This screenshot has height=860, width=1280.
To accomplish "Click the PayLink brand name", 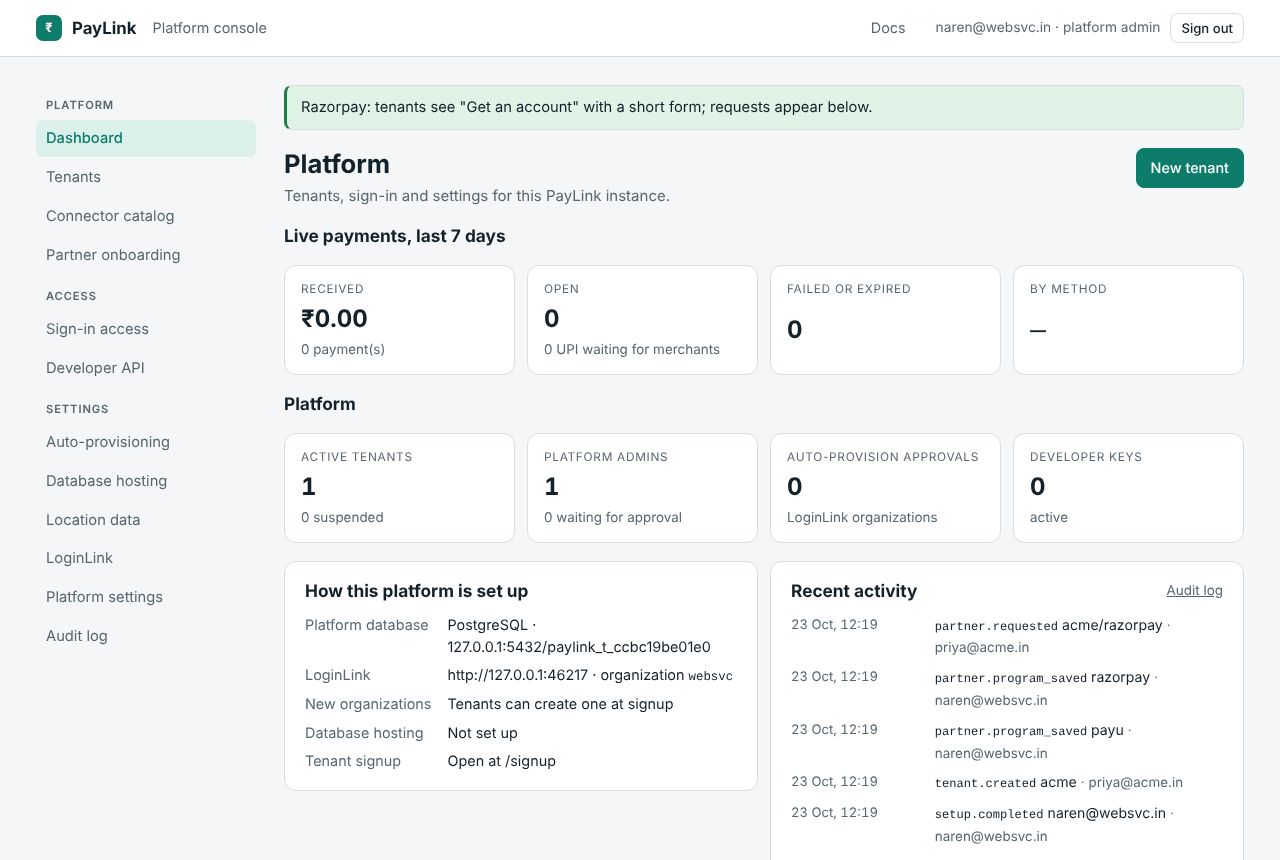I will 104,28.
